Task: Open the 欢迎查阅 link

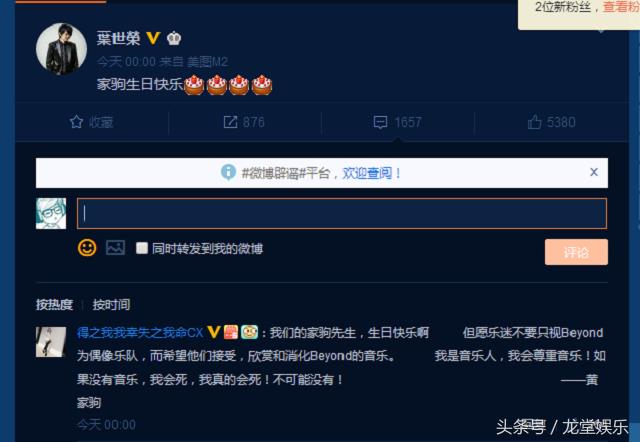Action: [367, 173]
